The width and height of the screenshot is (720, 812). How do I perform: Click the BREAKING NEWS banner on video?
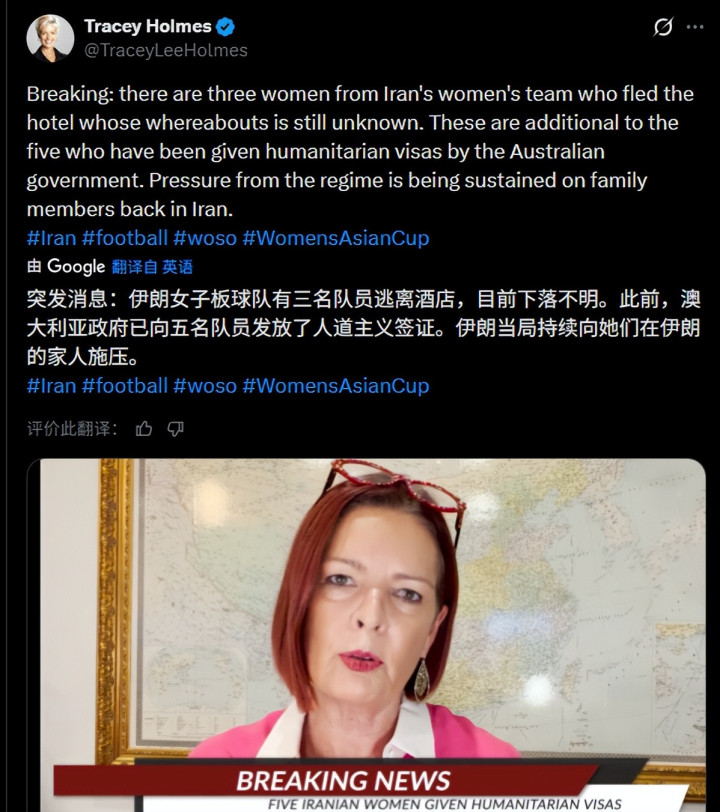click(344, 781)
